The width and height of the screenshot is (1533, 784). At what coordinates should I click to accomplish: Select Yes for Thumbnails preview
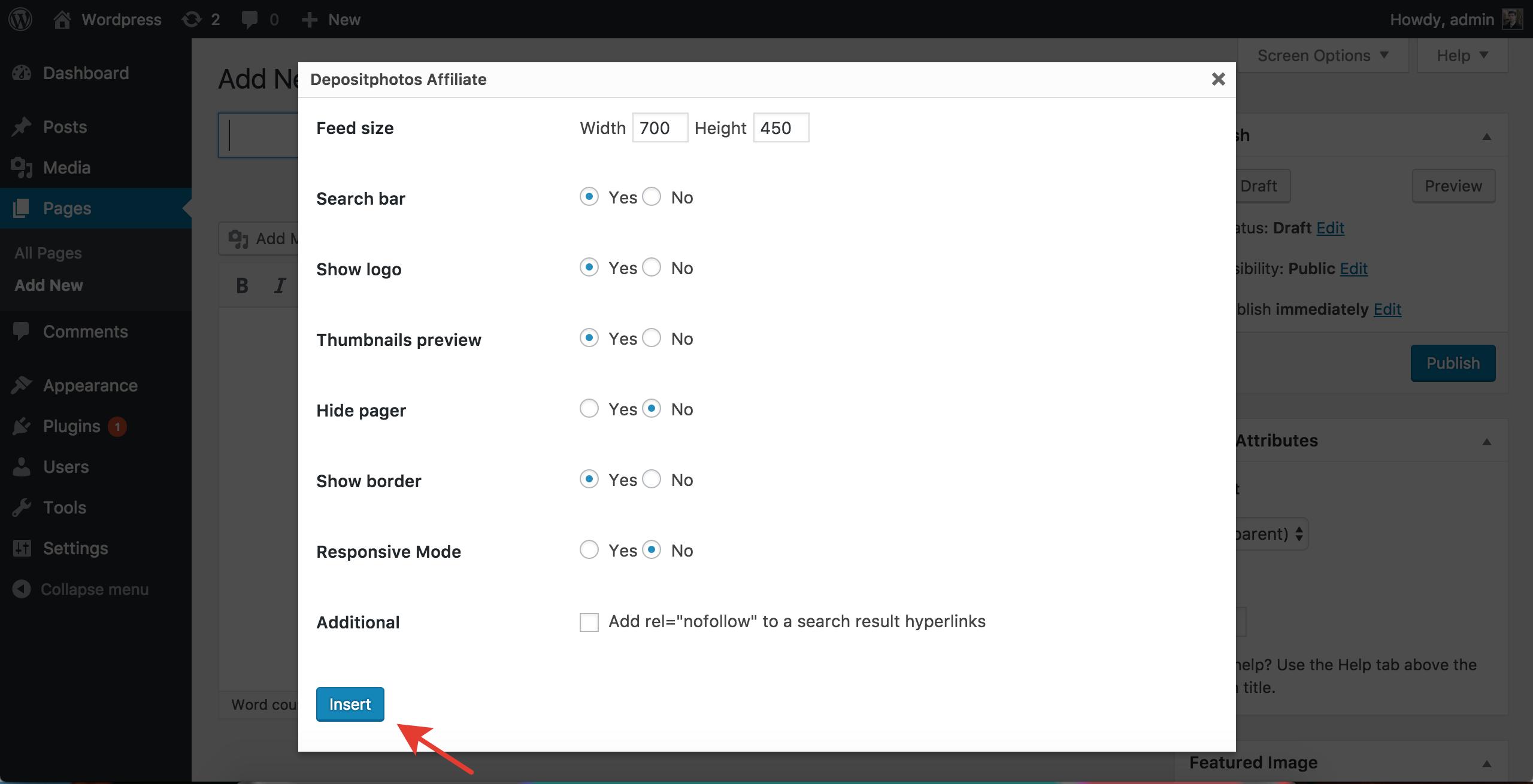click(589, 338)
